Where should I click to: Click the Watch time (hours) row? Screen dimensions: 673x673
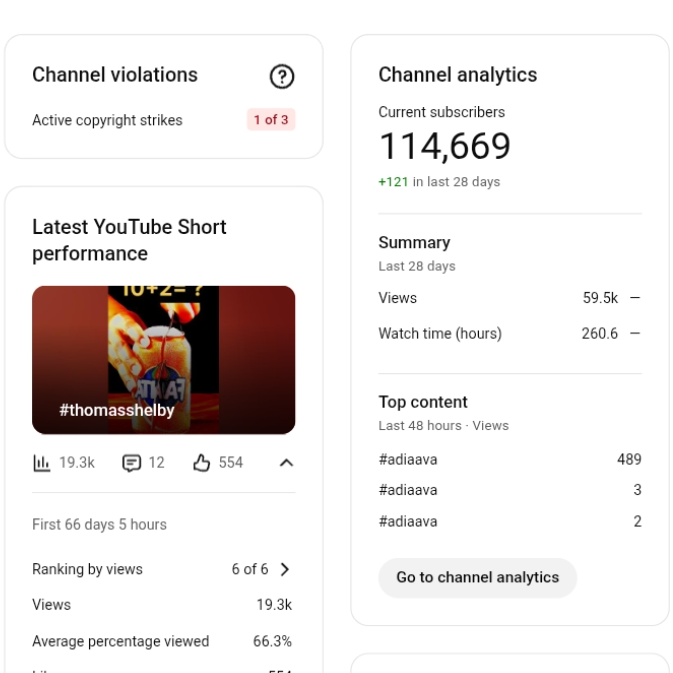pos(509,333)
